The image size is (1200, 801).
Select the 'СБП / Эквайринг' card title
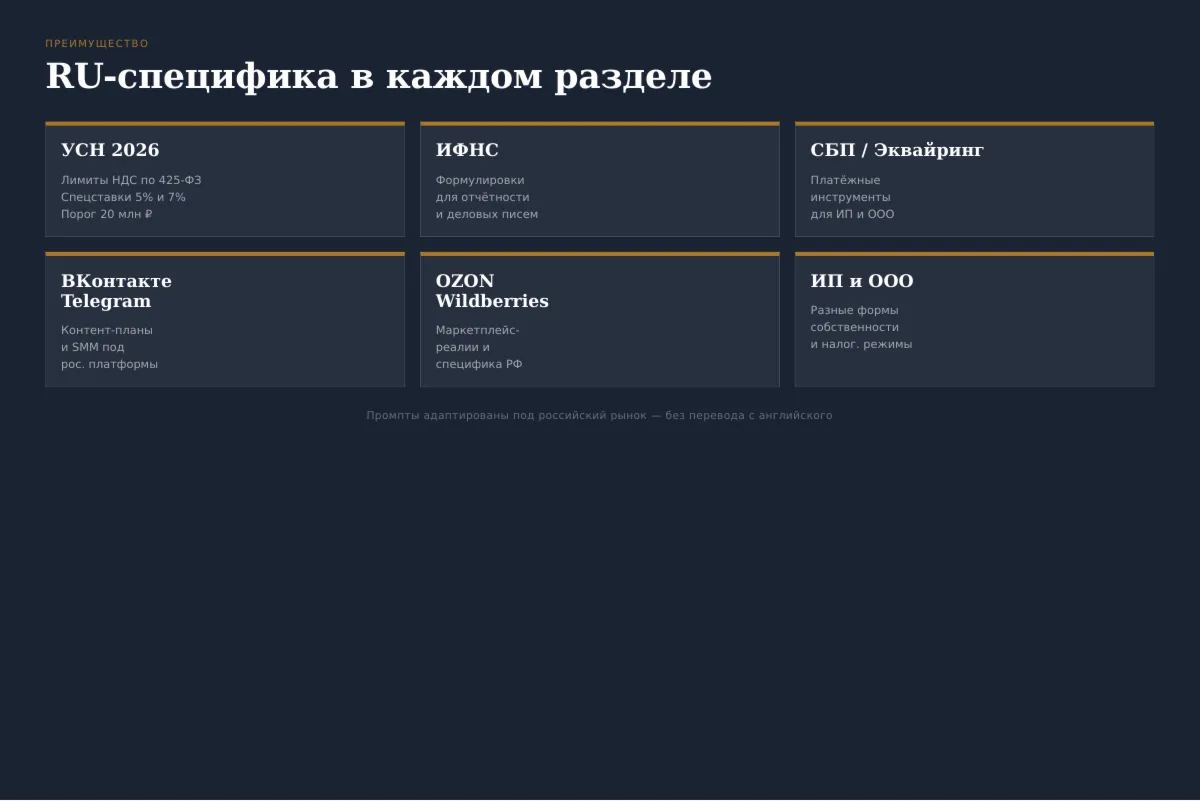(x=897, y=150)
